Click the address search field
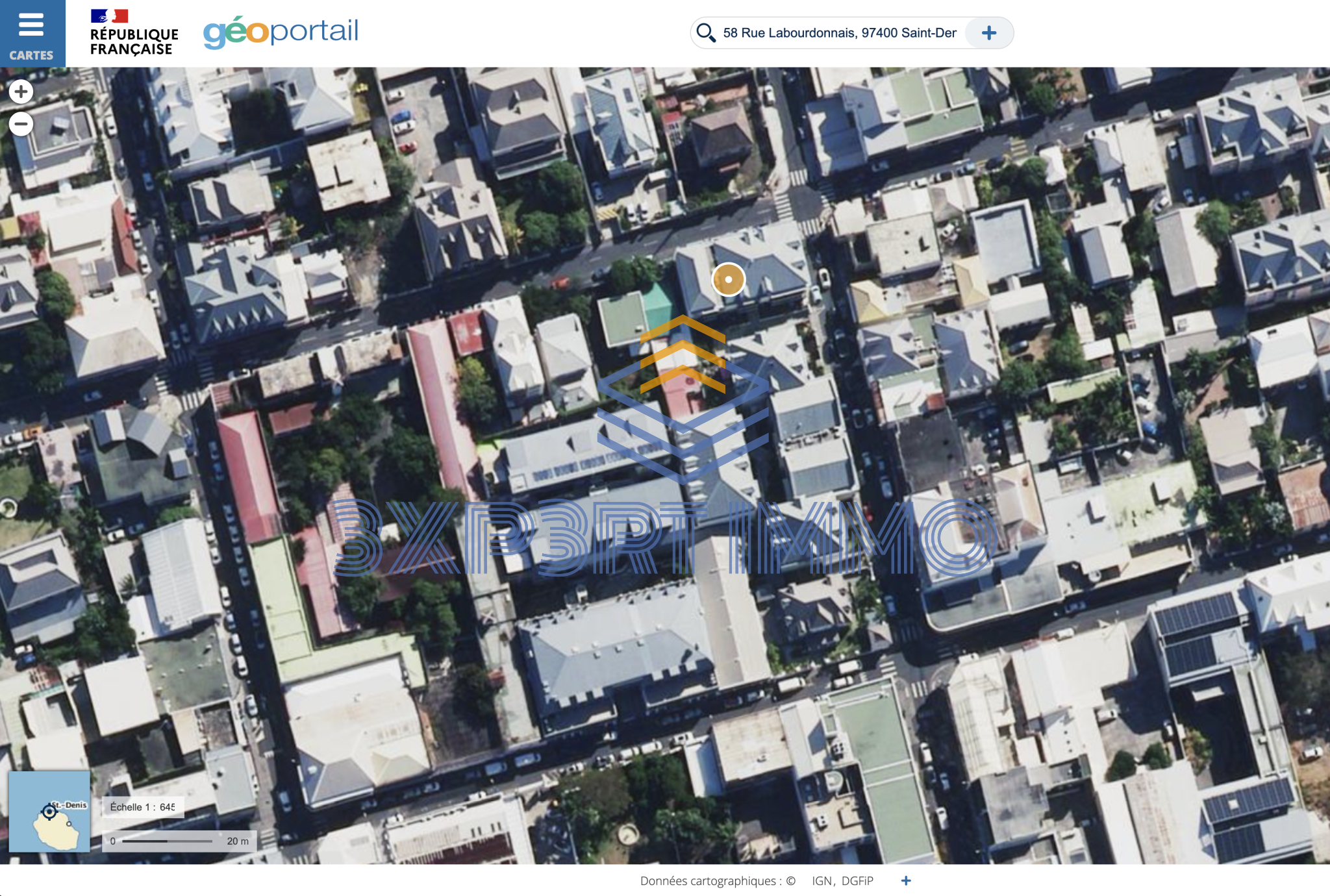 click(839, 33)
